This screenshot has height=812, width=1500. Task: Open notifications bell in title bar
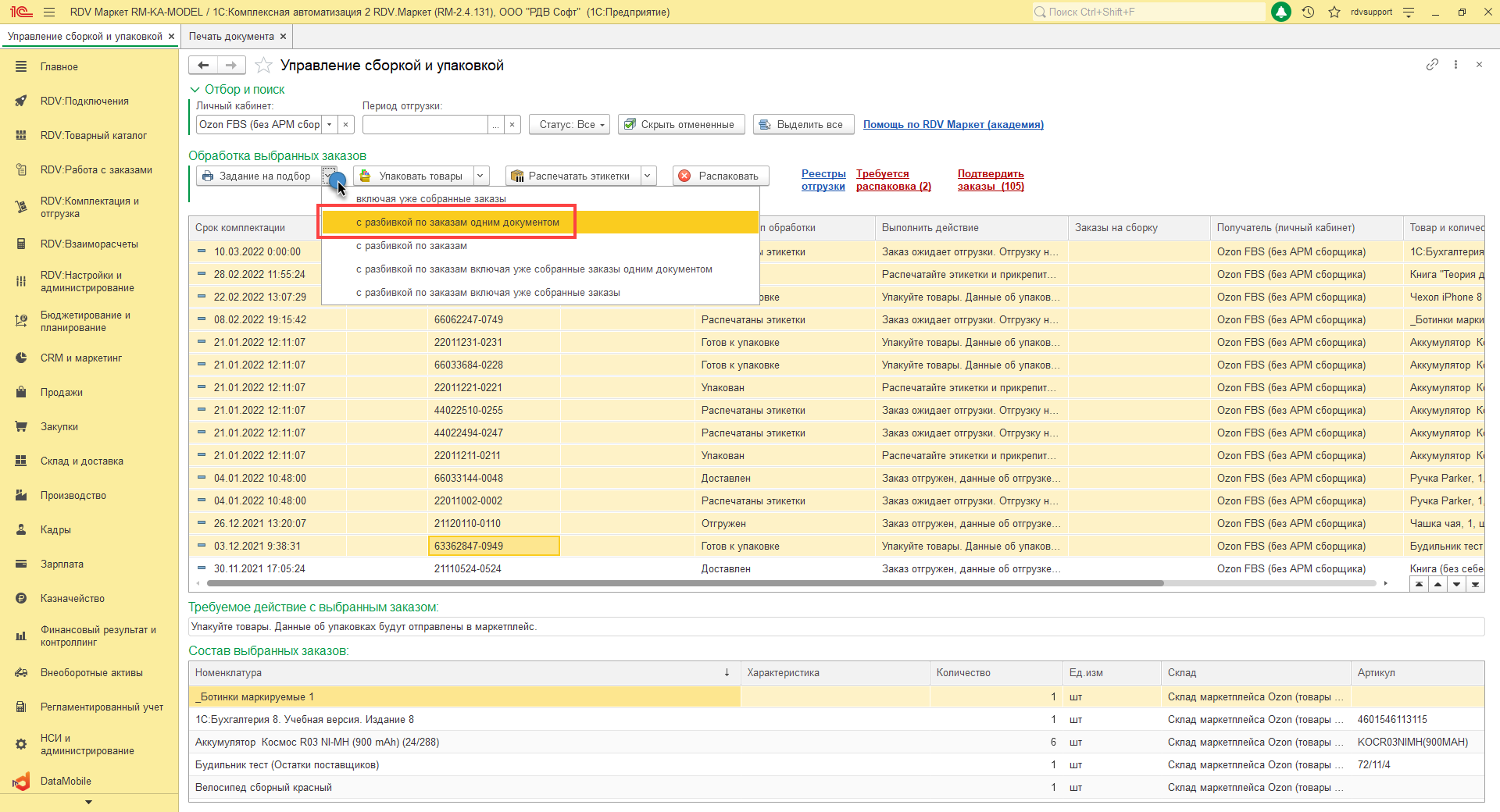1281,12
